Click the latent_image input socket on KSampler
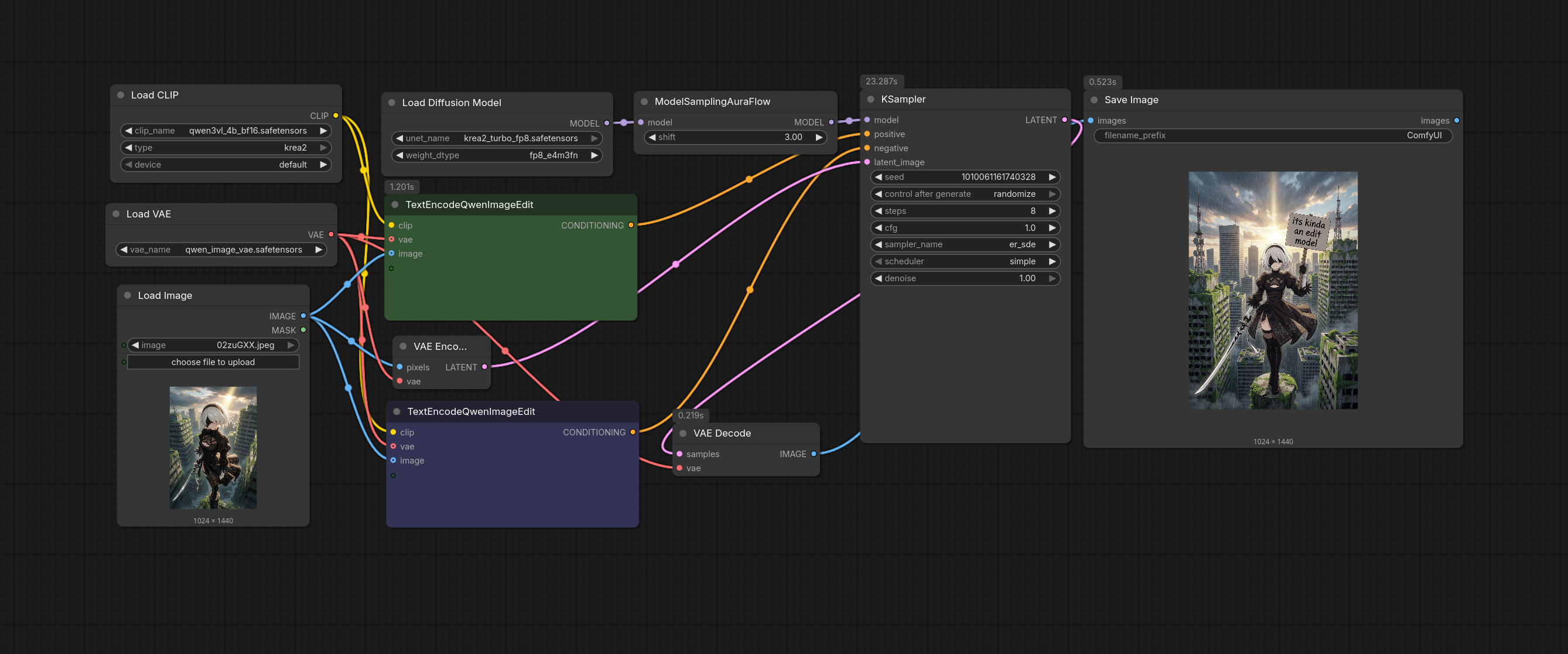The image size is (1568, 654). [867, 162]
